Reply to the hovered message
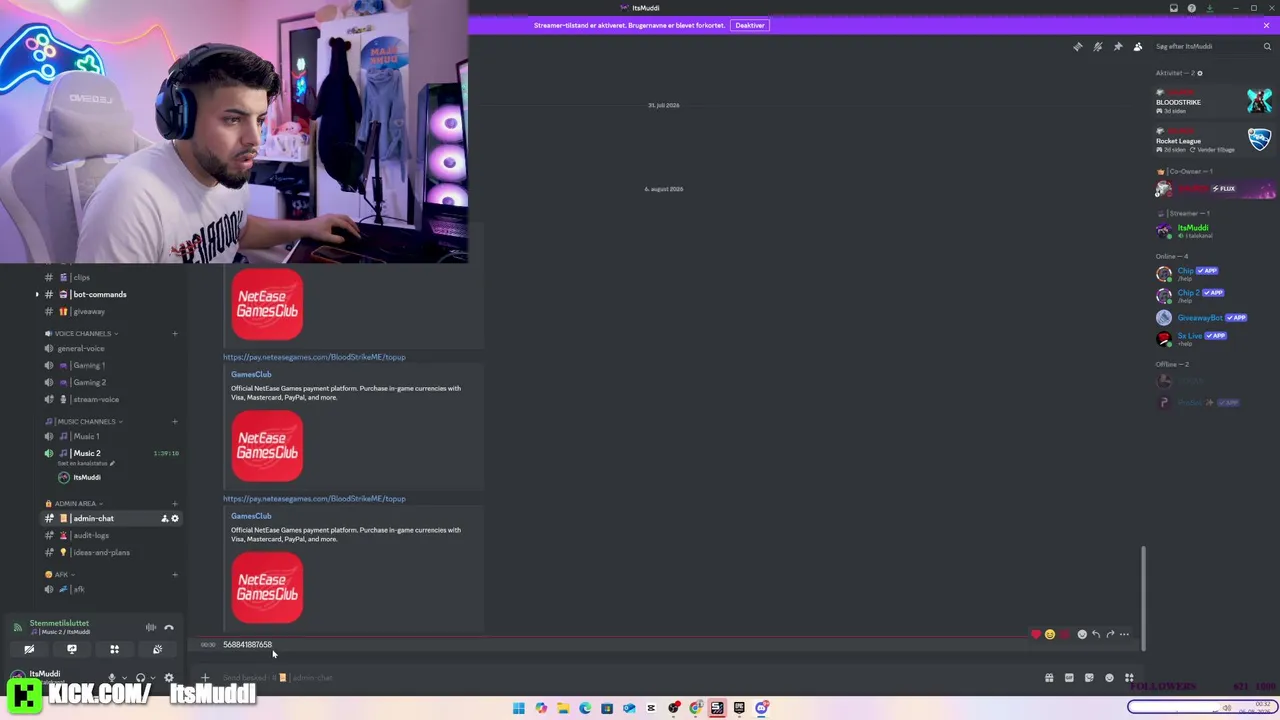 click(1096, 634)
